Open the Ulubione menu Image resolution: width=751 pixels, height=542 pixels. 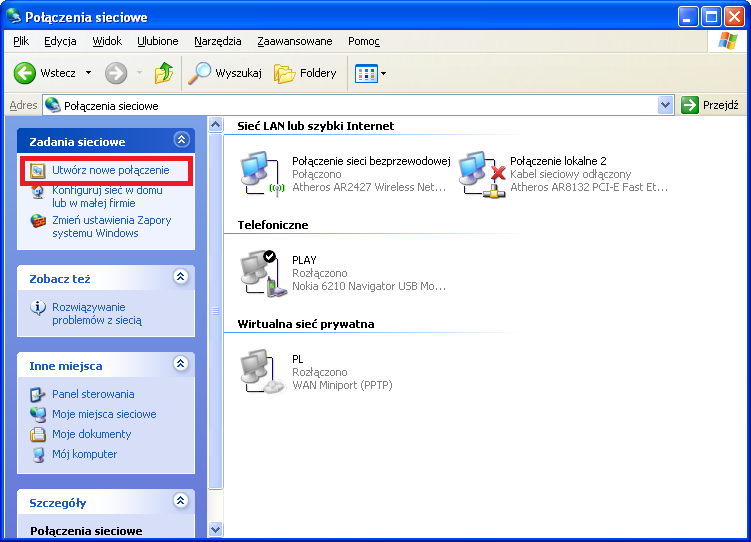click(x=158, y=41)
